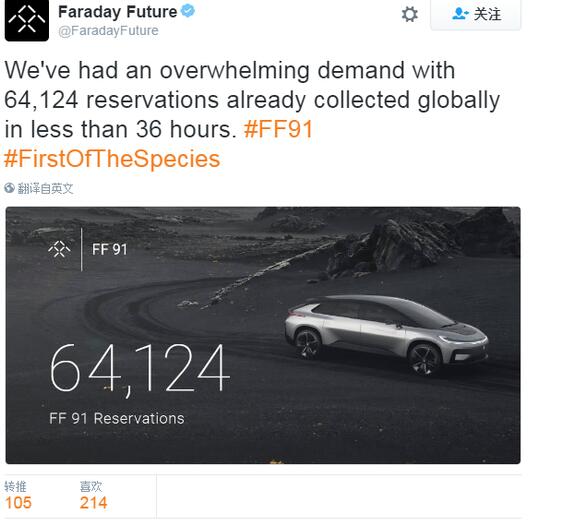
Task: Open the Faraday Future profile avatar
Action: click(27, 20)
